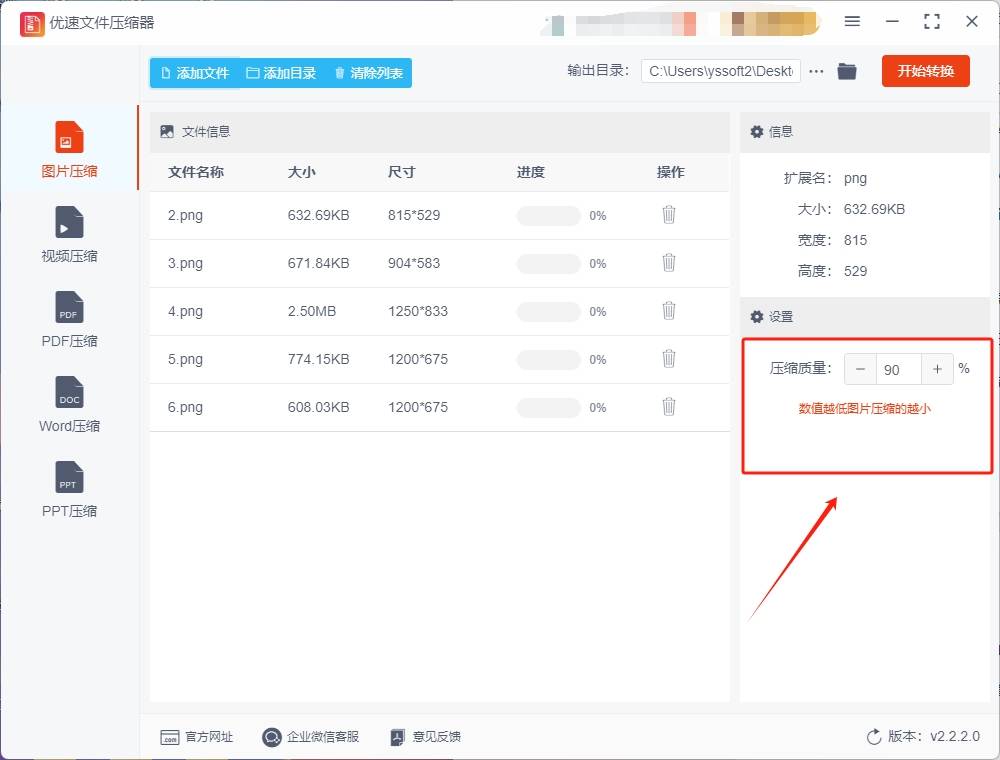This screenshot has width=1000, height=760.
Task: Switch to PDF压缩 module
Action: [x=69, y=319]
